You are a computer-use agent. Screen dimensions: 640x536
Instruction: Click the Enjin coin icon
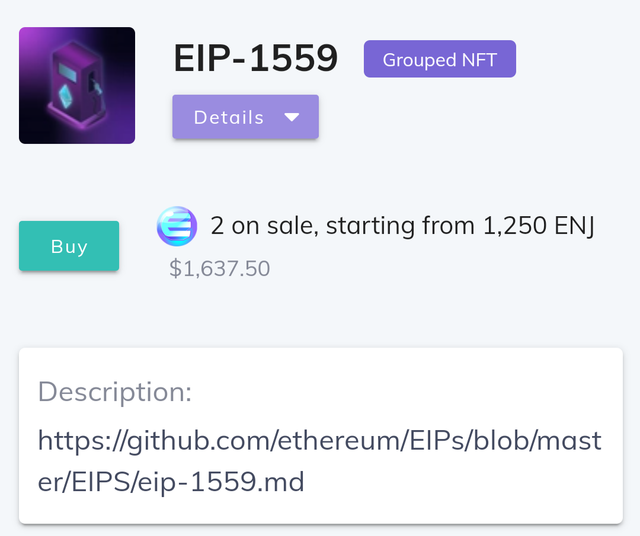177,226
